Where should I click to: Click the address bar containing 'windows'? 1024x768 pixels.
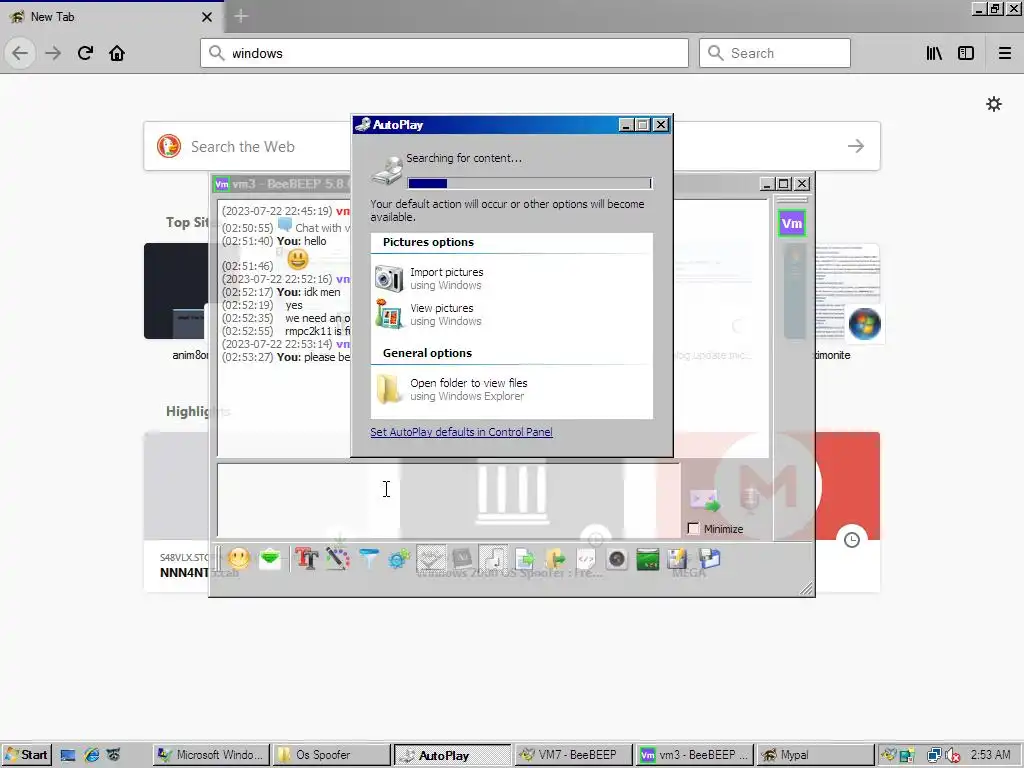point(444,53)
